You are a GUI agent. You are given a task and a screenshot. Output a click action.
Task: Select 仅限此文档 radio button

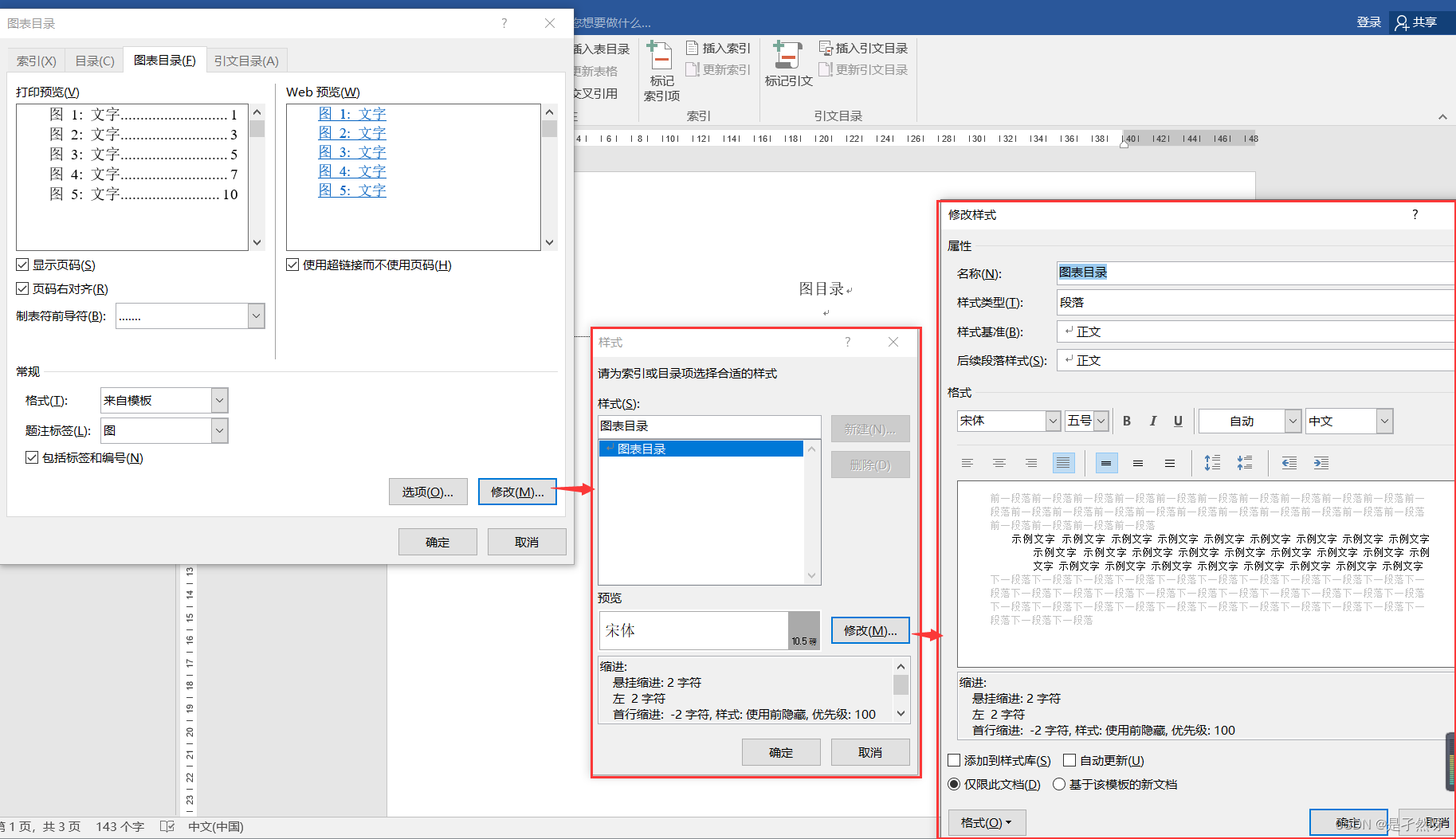click(954, 784)
